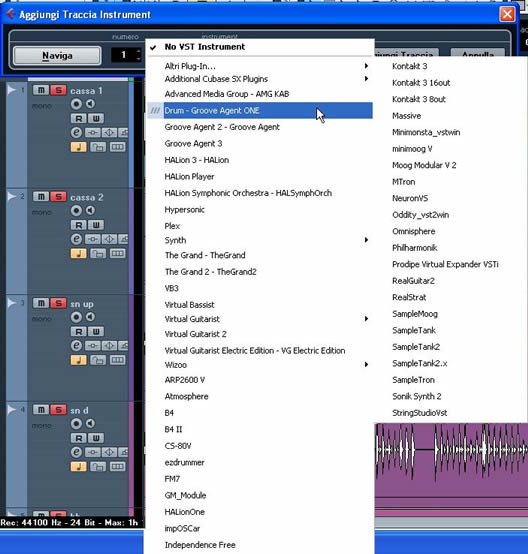Image resolution: width=528 pixels, height=554 pixels.
Task: Click the lock icon on cassa 1
Action: click(x=98, y=147)
